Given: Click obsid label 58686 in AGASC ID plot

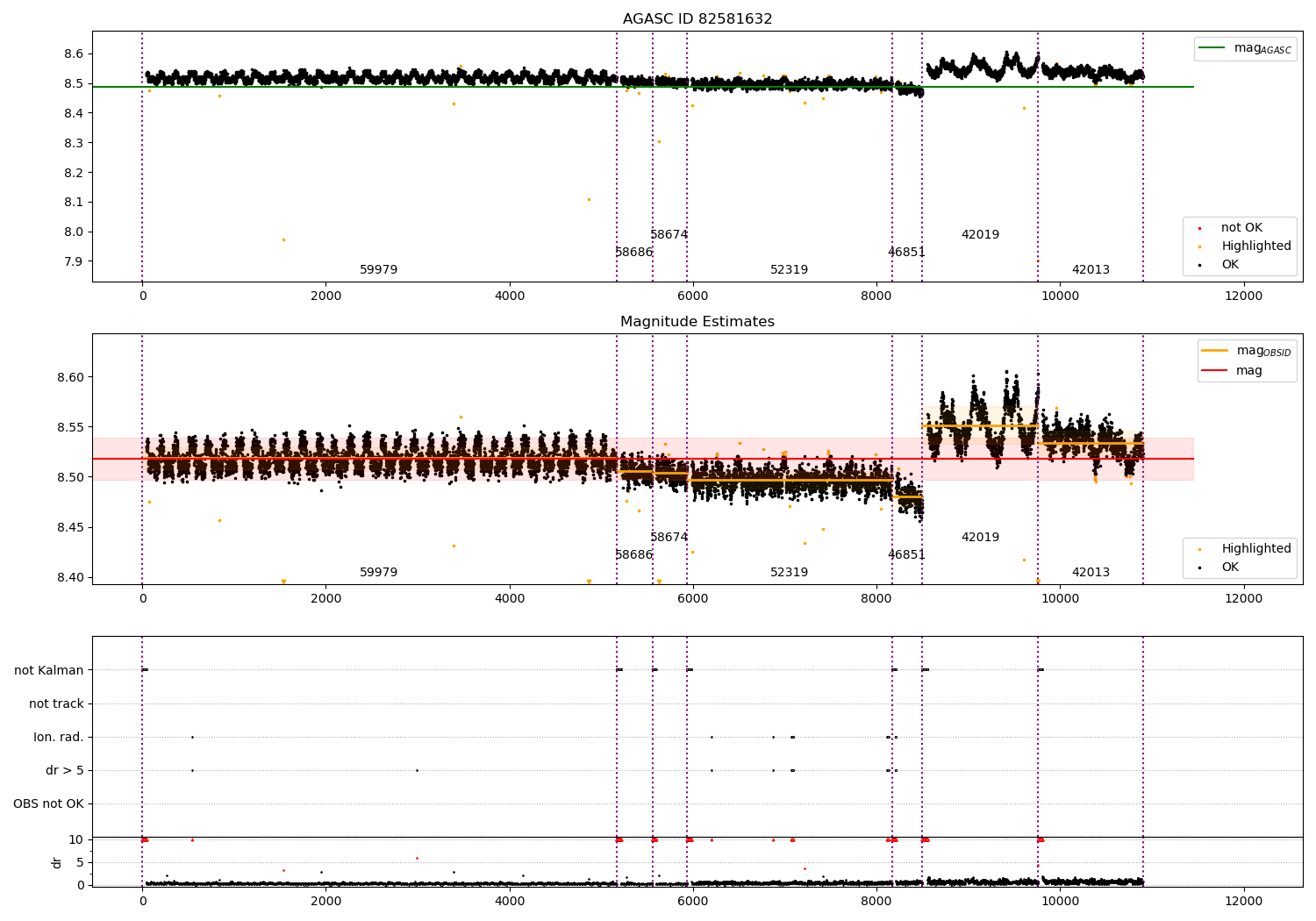Looking at the screenshot, I should click(x=633, y=253).
